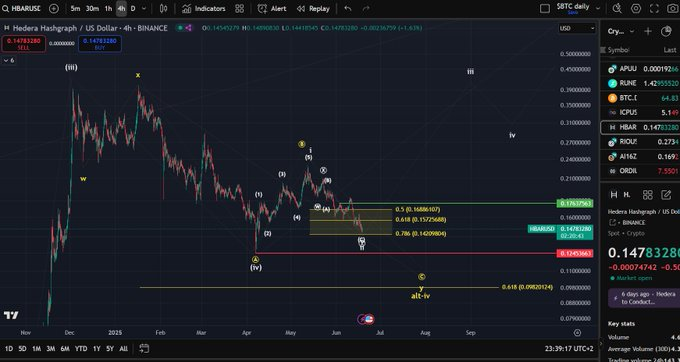Click the details grid icon beside symbol header

[x=647, y=195]
